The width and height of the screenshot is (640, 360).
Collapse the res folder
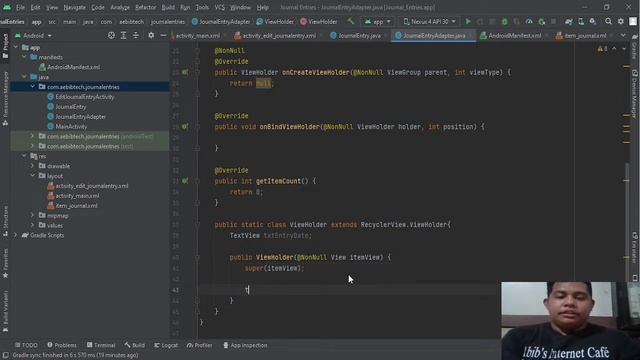24,156
